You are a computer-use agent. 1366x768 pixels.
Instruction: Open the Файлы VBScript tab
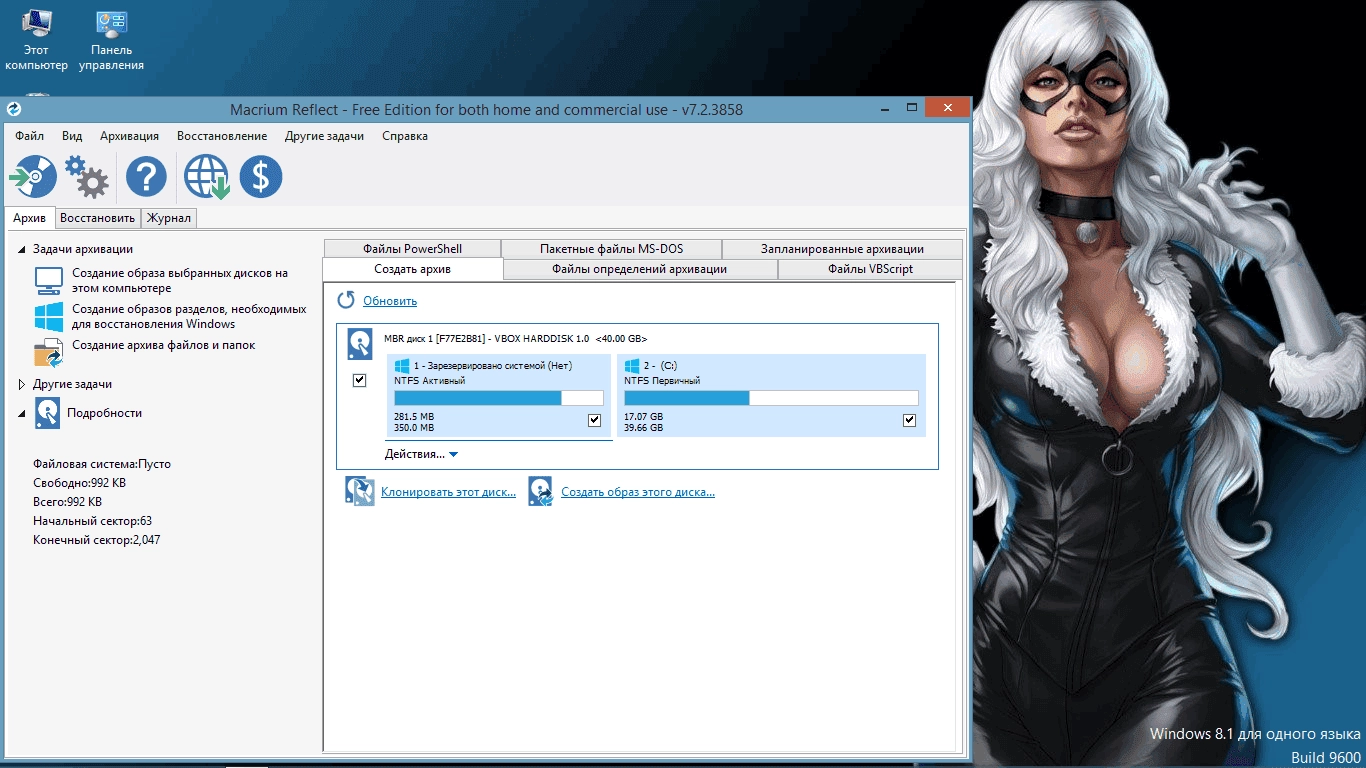(x=870, y=269)
